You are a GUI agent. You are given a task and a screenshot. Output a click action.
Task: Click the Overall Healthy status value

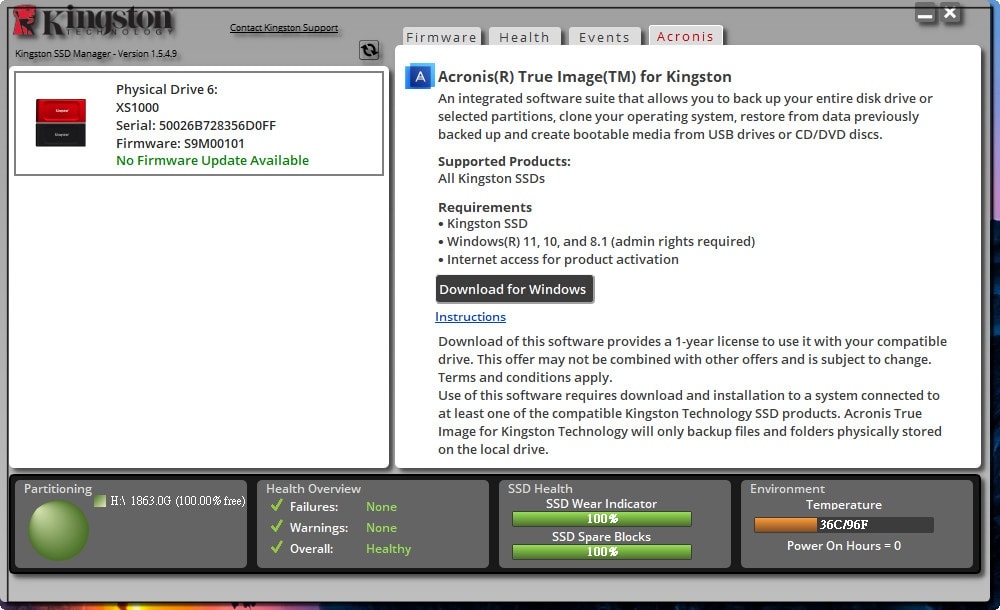pyautogui.click(x=388, y=549)
